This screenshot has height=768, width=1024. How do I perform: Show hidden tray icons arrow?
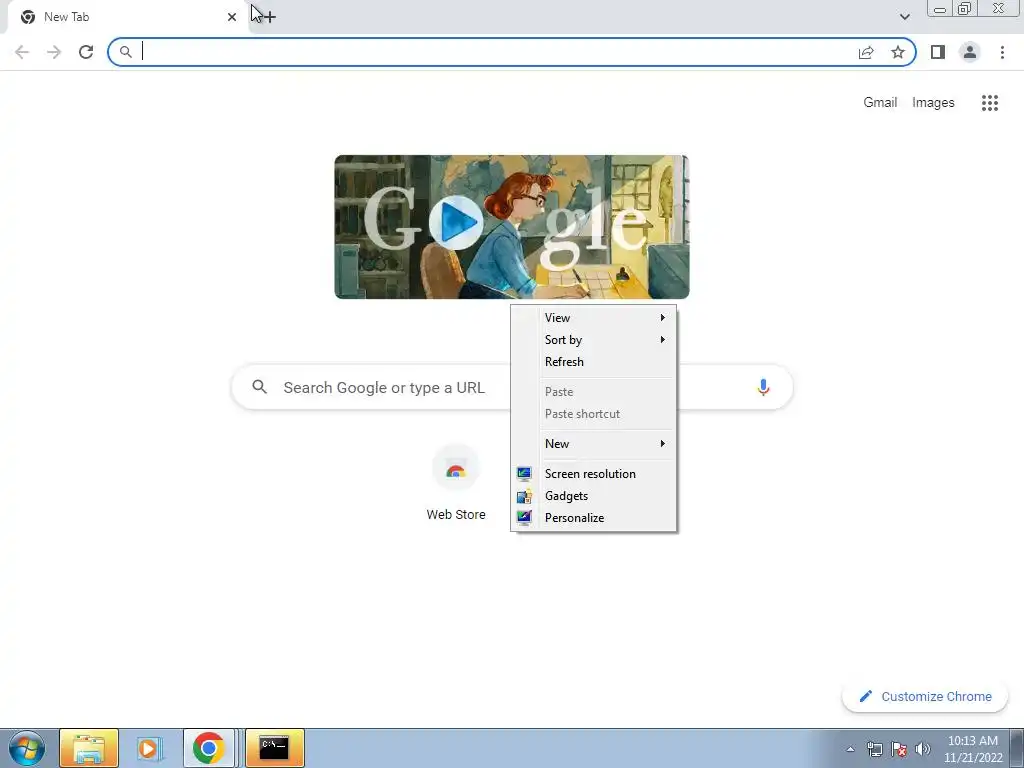[x=850, y=749]
